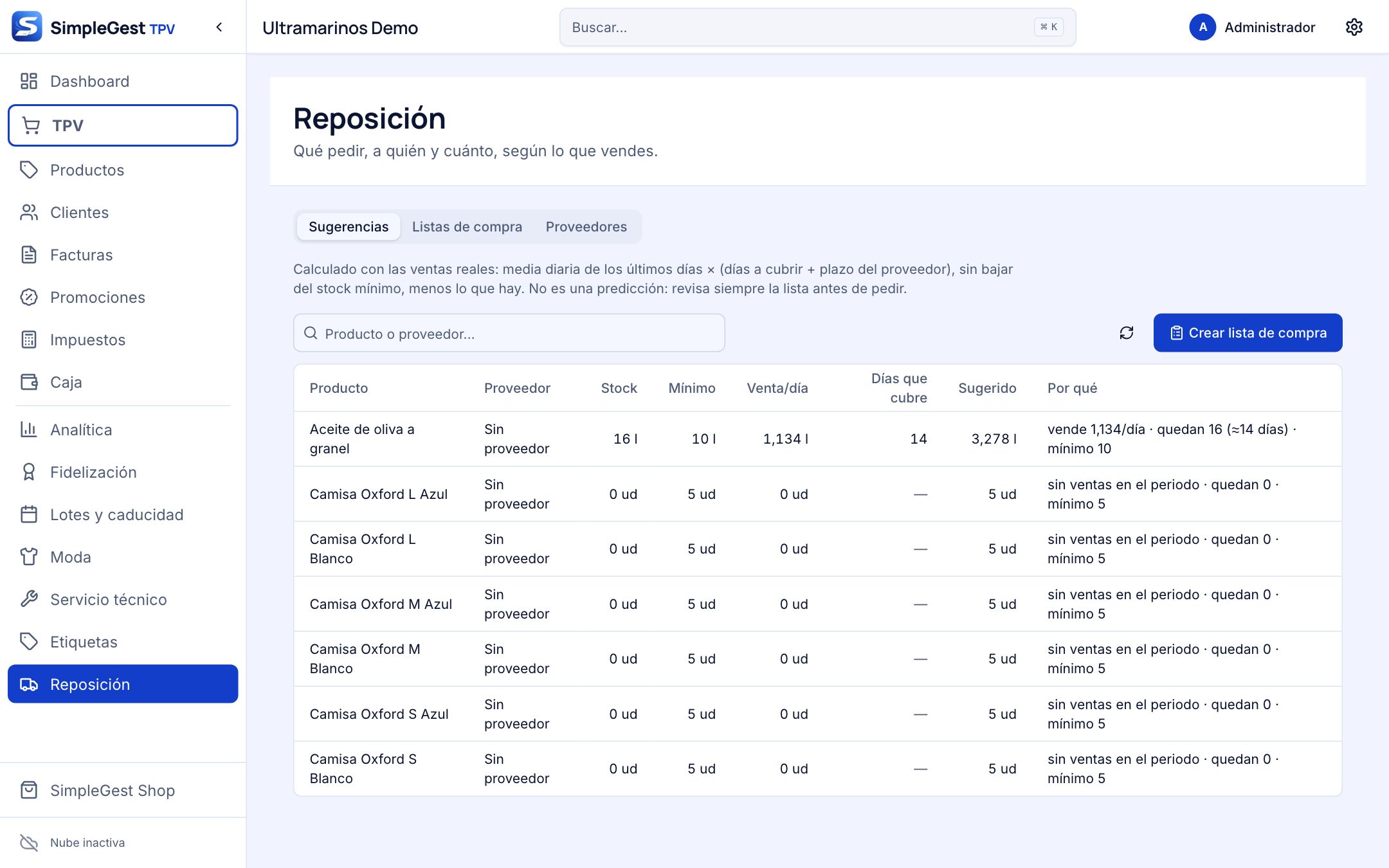This screenshot has height=868, width=1389.
Task: Open Lotes y caducidad calendar section
Action: click(123, 514)
